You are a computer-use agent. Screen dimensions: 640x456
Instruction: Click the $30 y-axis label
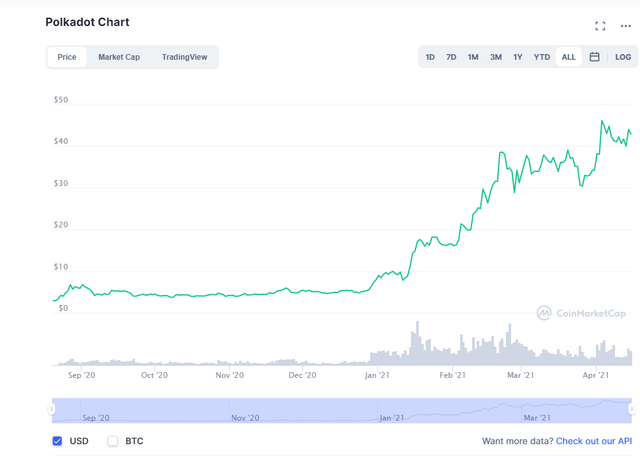61,183
